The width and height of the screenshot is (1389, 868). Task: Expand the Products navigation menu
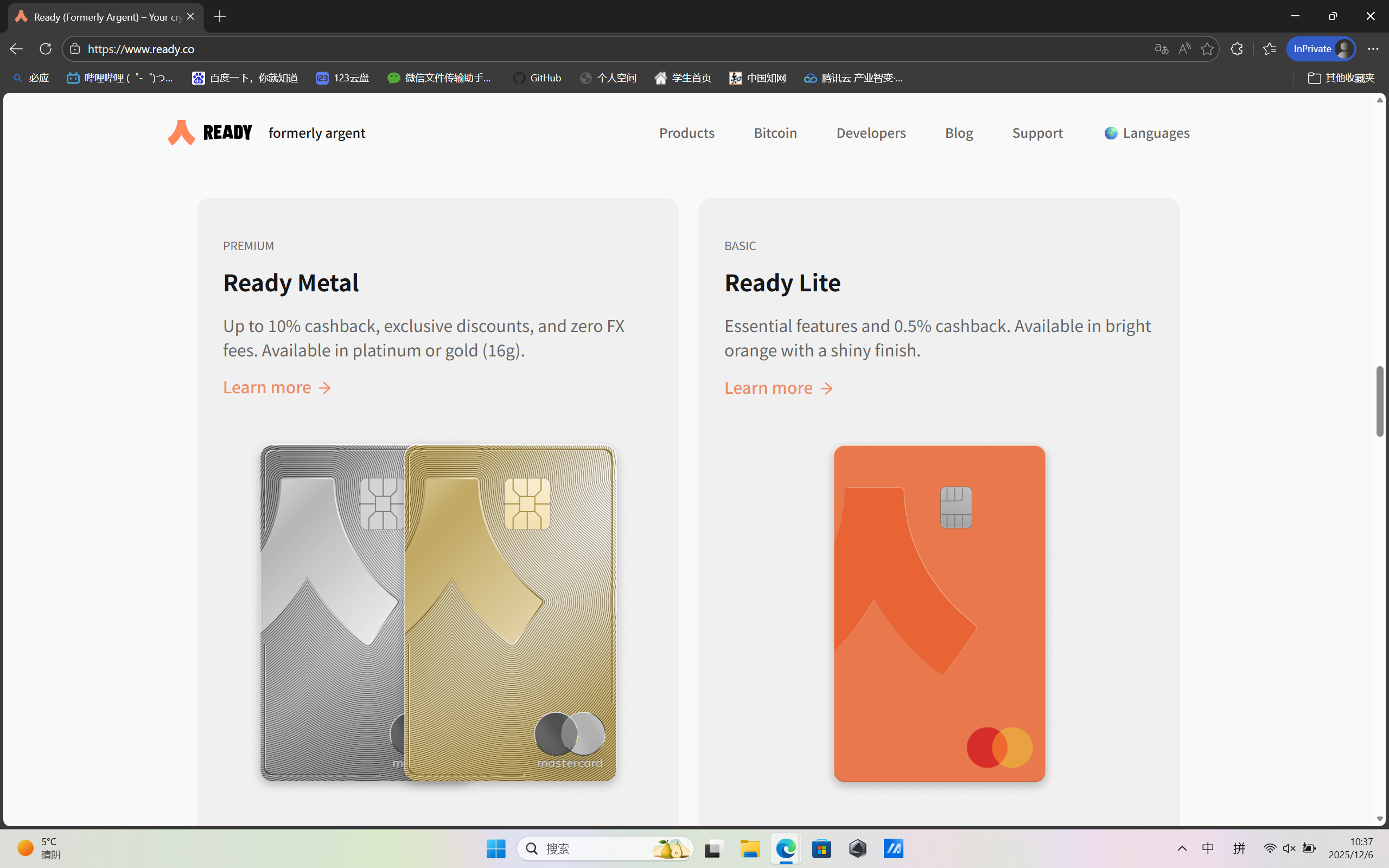(686, 132)
